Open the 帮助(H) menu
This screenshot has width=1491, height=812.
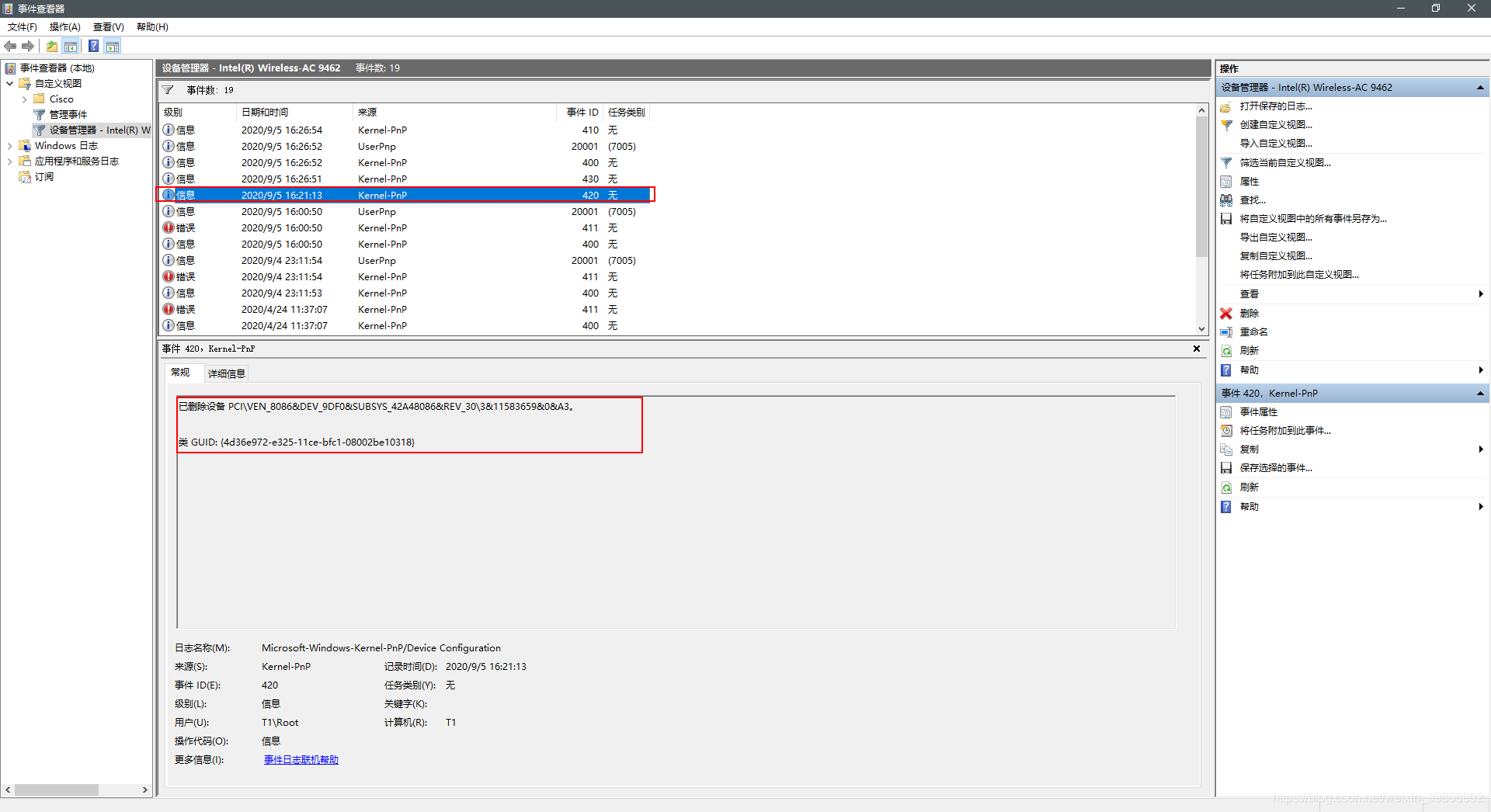click(152, 27)
